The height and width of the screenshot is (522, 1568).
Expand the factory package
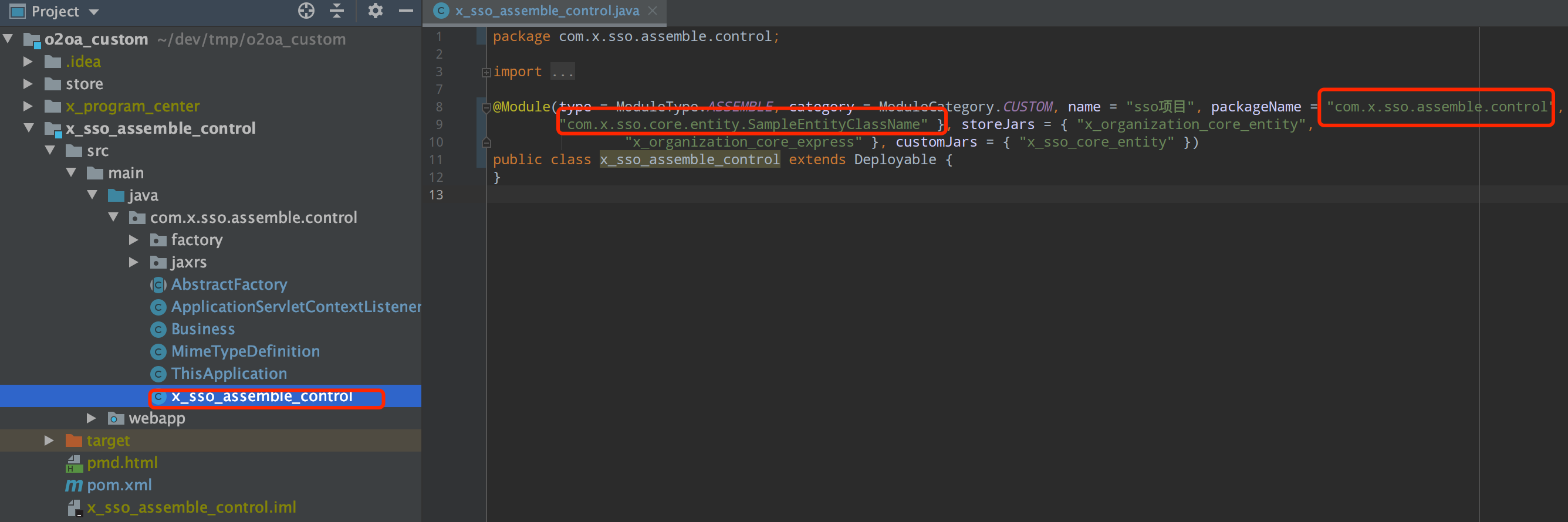coord(134,240)
